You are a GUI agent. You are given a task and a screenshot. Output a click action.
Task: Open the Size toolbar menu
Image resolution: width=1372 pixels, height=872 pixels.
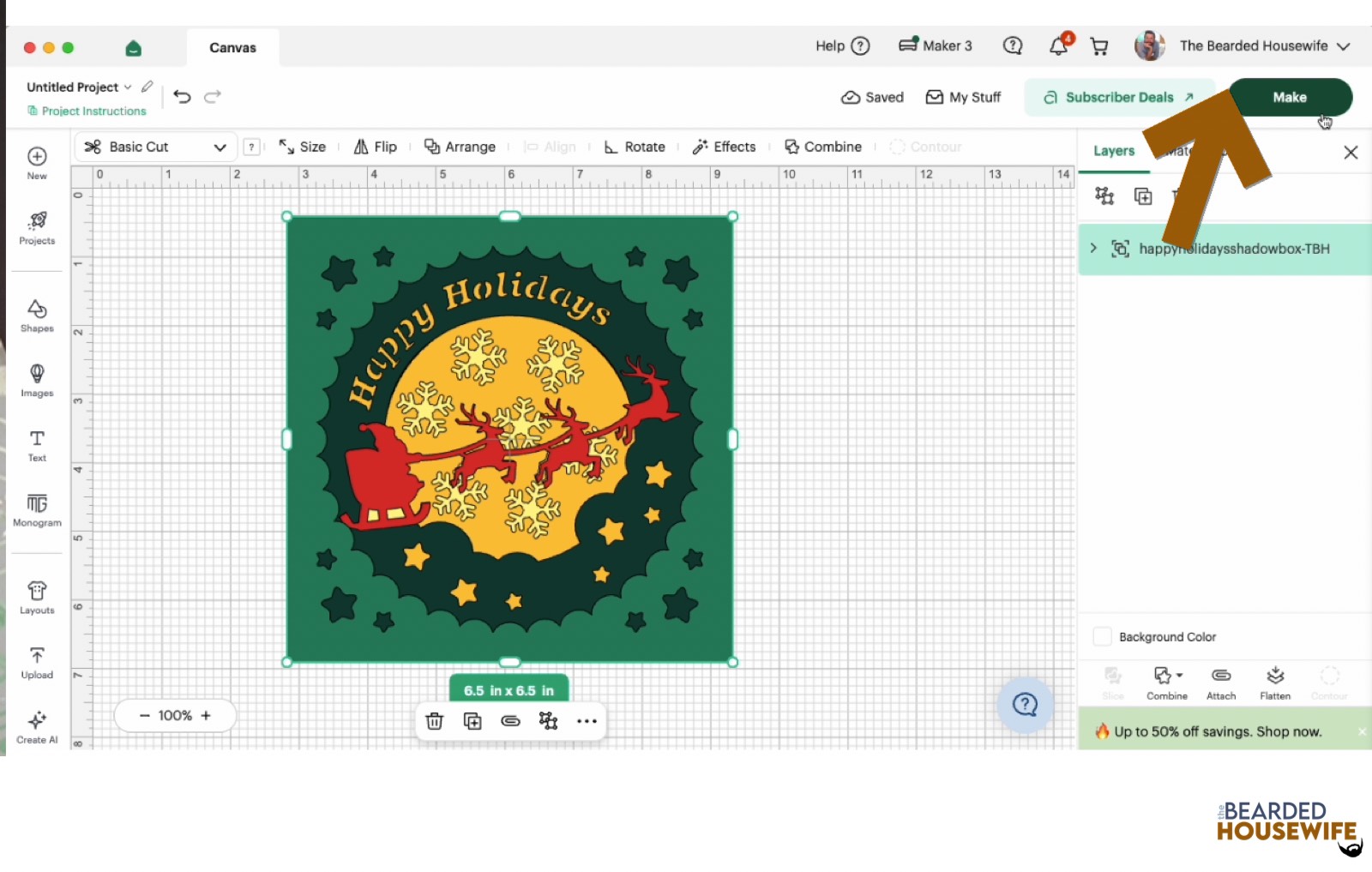pos(302,147)
